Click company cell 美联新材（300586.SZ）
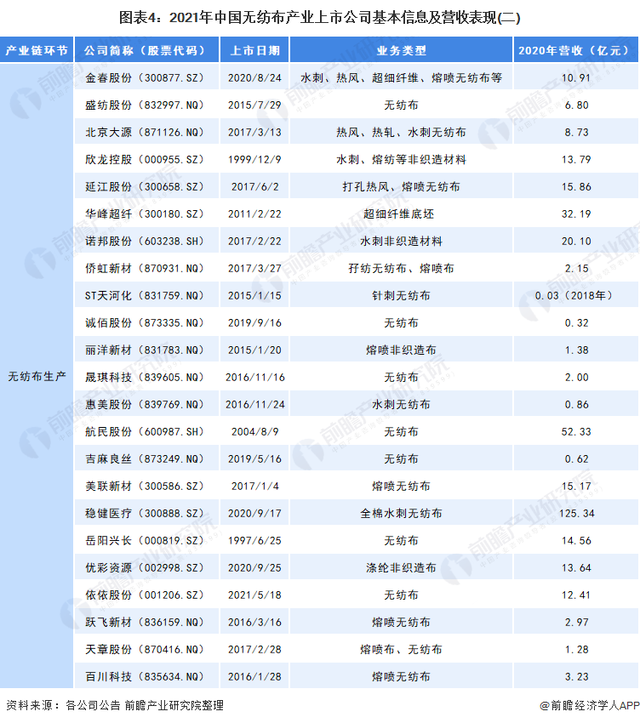This screenshot has height=723, width=640. (145, 486)
